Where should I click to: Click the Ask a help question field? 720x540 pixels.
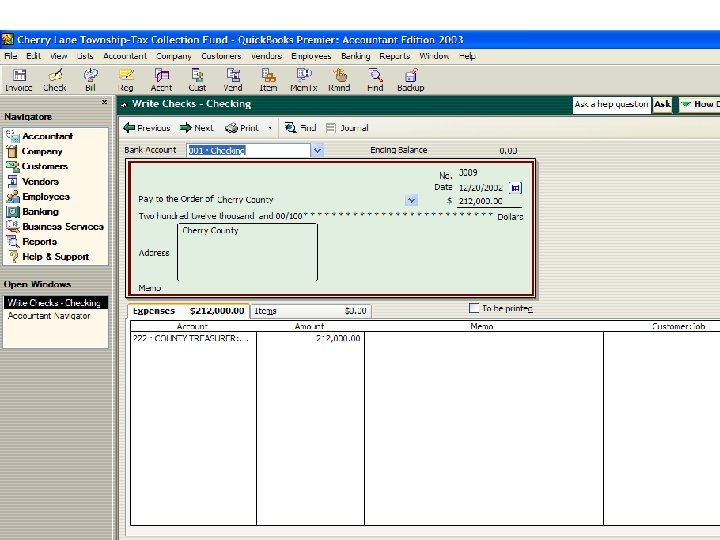click(612, 104)
